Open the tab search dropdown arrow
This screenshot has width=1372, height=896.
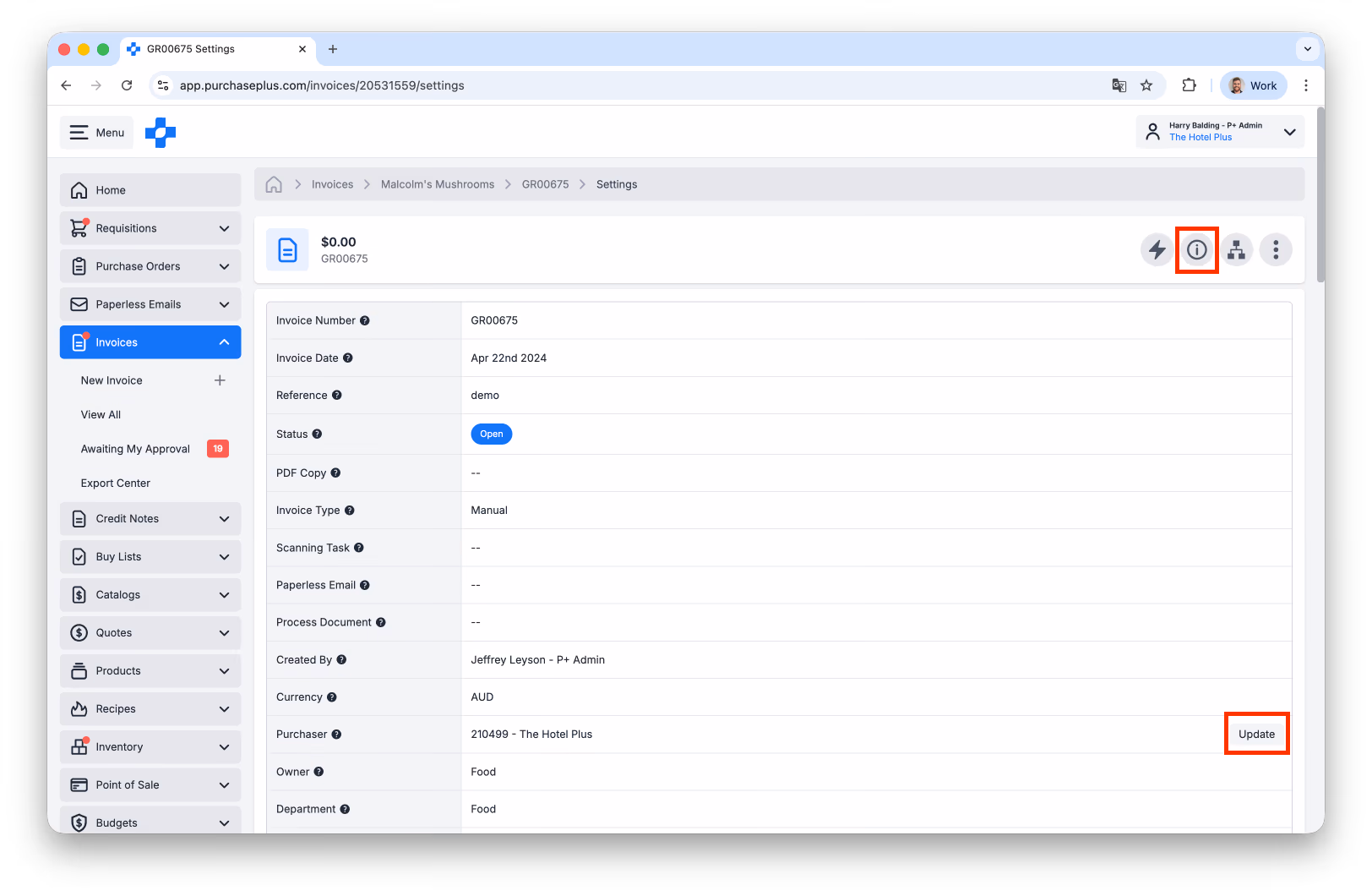[1308, 49]
